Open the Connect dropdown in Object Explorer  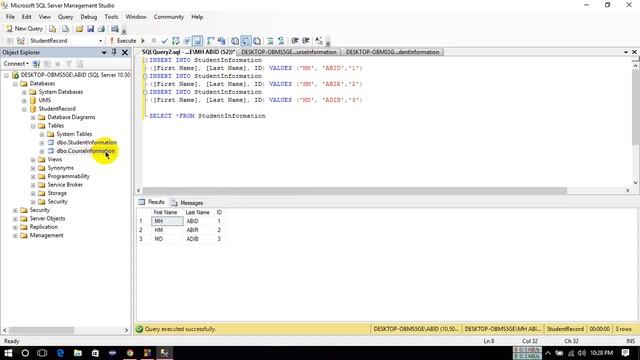16,64
